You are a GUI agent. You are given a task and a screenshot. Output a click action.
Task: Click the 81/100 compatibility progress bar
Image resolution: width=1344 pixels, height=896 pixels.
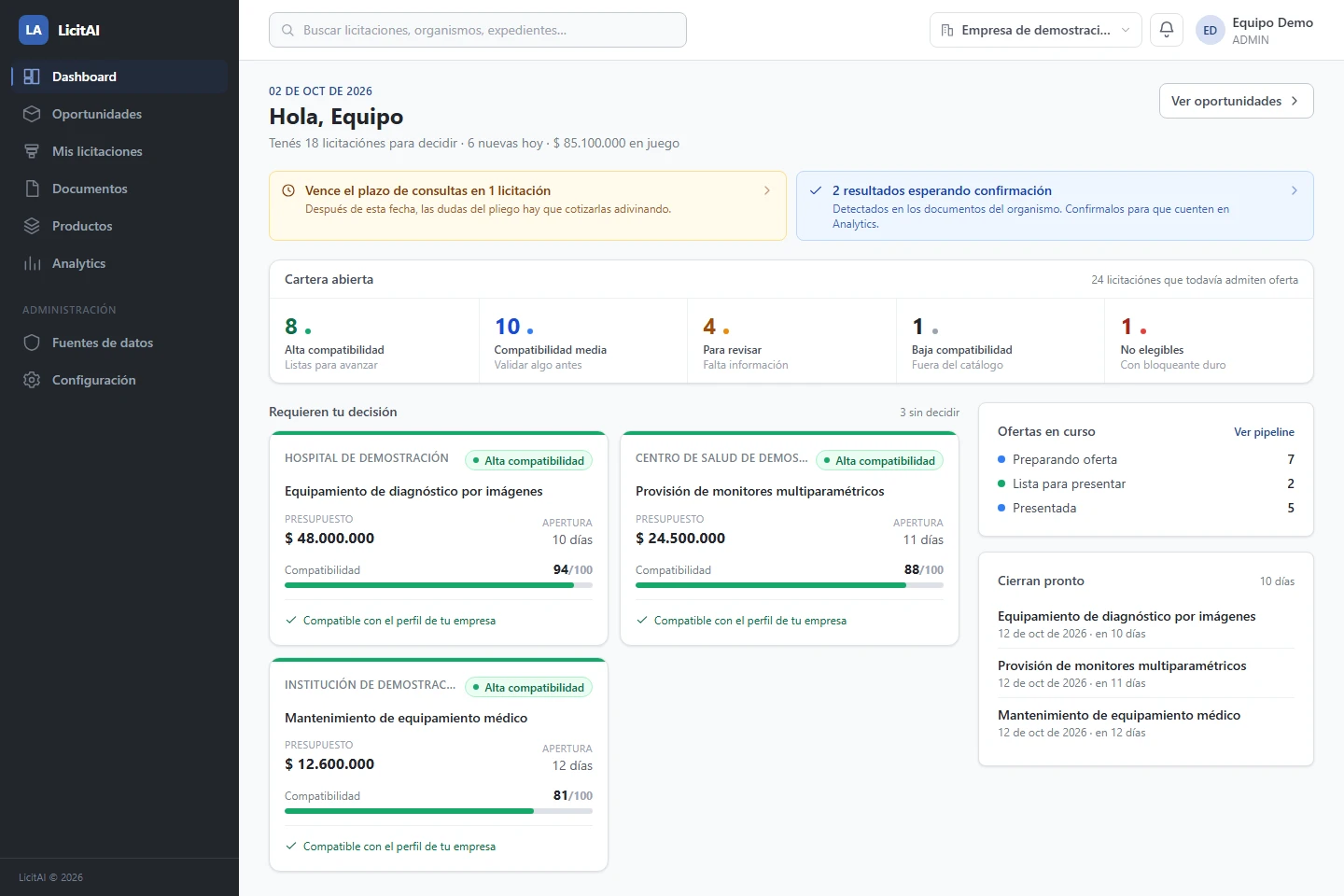(439, 811)
